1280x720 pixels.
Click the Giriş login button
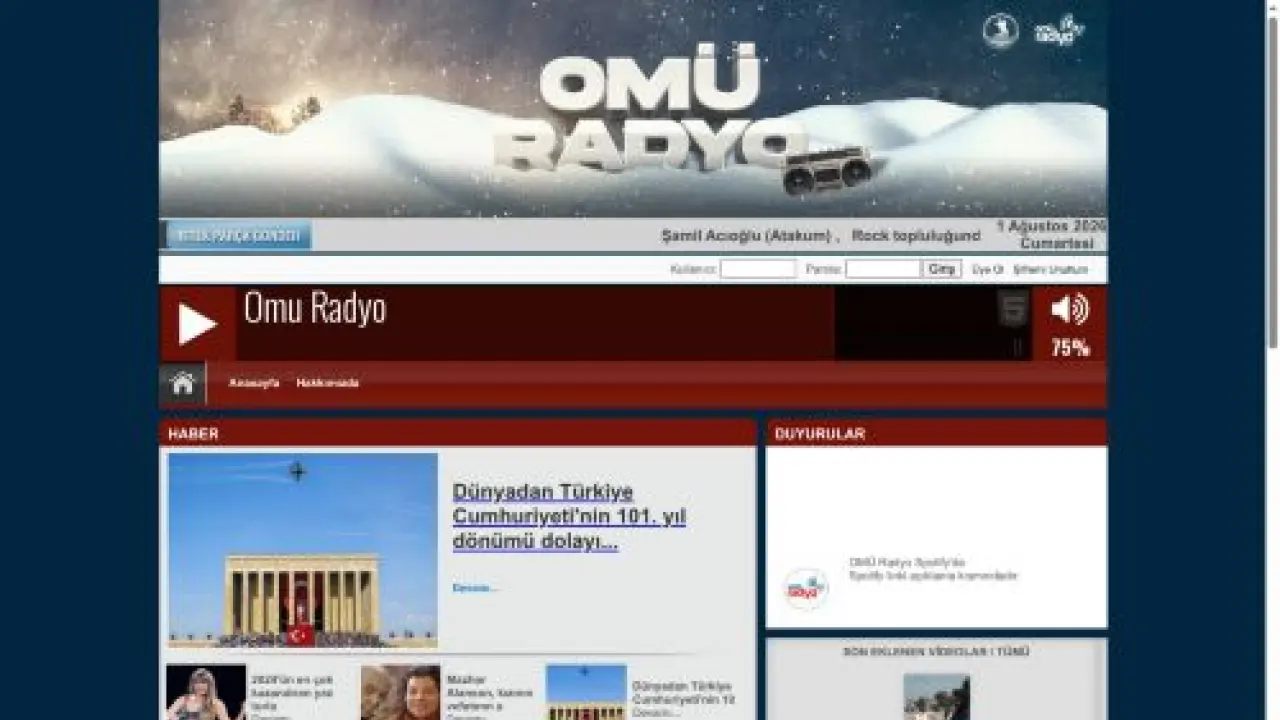click(x=942, y=269)
